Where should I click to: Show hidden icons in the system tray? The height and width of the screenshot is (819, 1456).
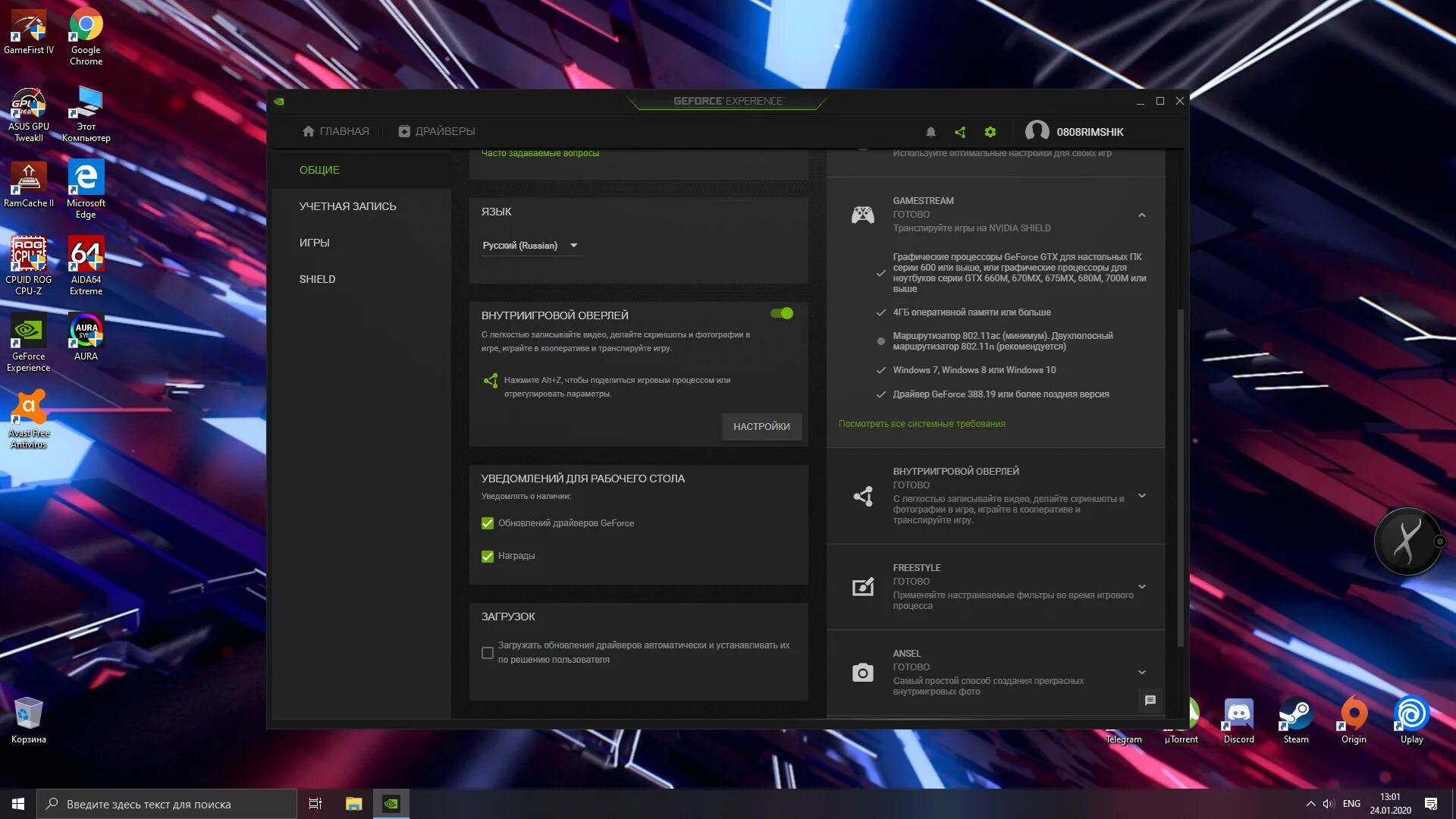pyautogui.click(x=1310, y=804)
